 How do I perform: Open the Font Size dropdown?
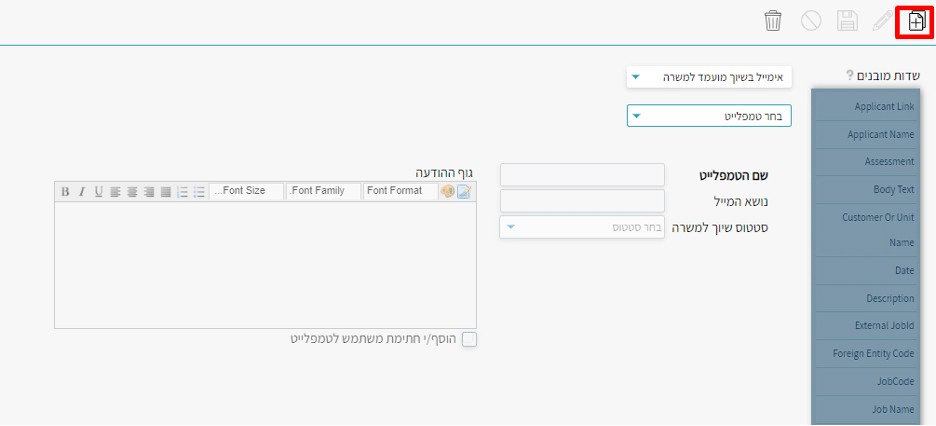[246, 191]
